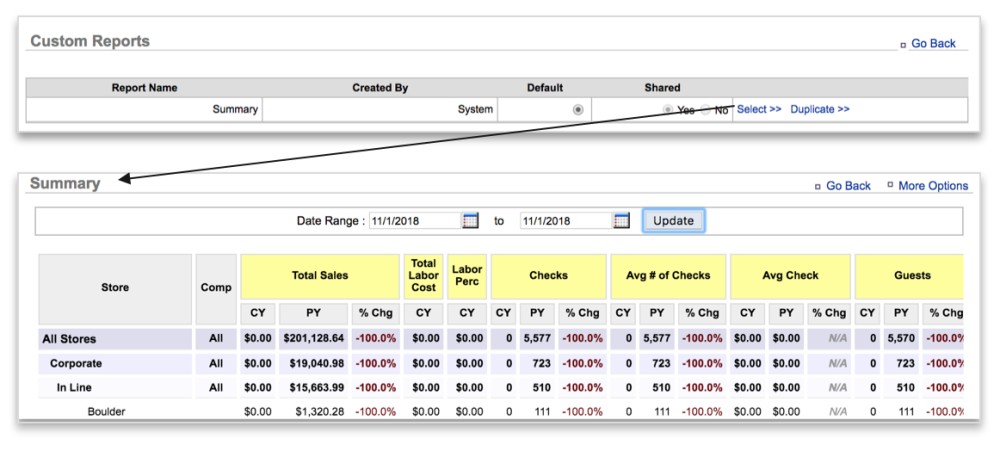The width and height of the screenshot is (1000, 451).
Task: Set Shared to No
Action: pos(706,110)
